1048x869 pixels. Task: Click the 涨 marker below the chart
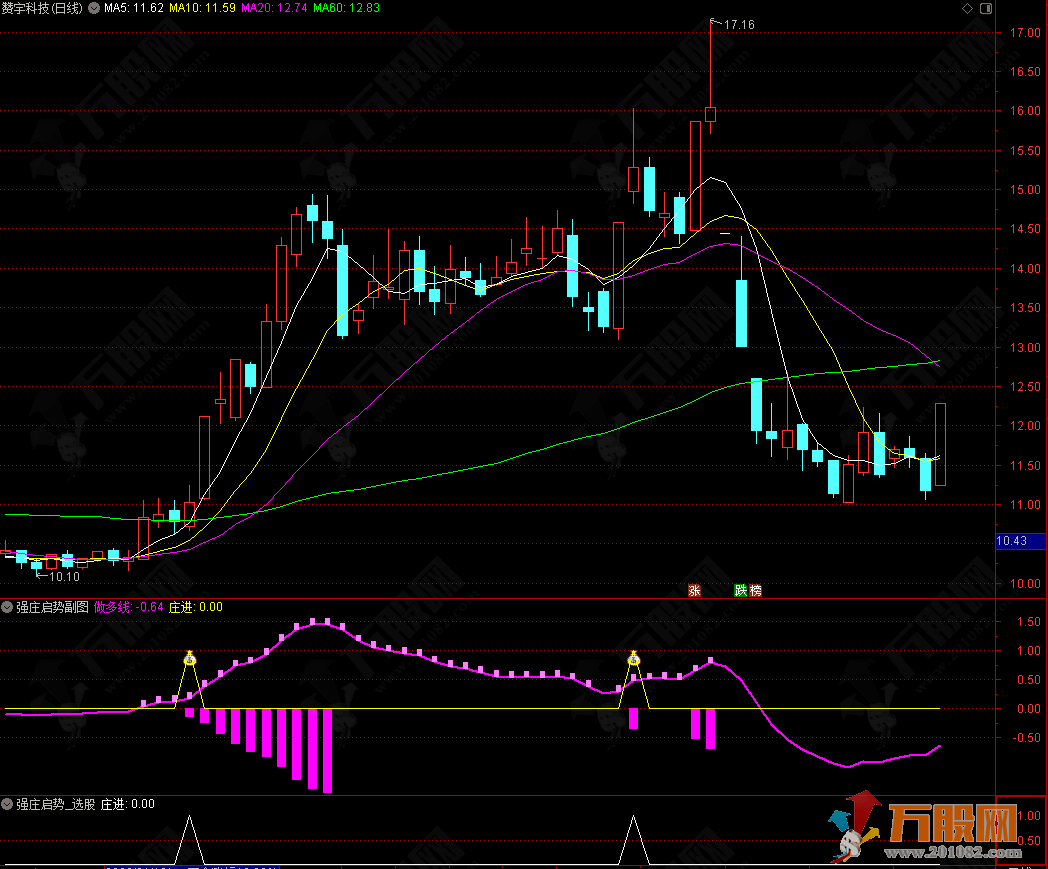tap(694, 590)
